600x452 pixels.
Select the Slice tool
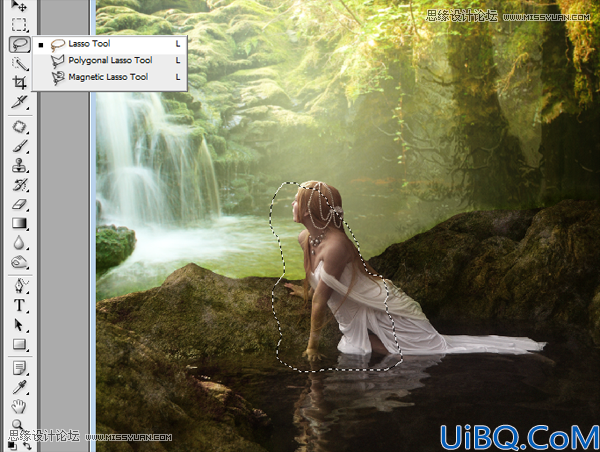coord(19,101)
